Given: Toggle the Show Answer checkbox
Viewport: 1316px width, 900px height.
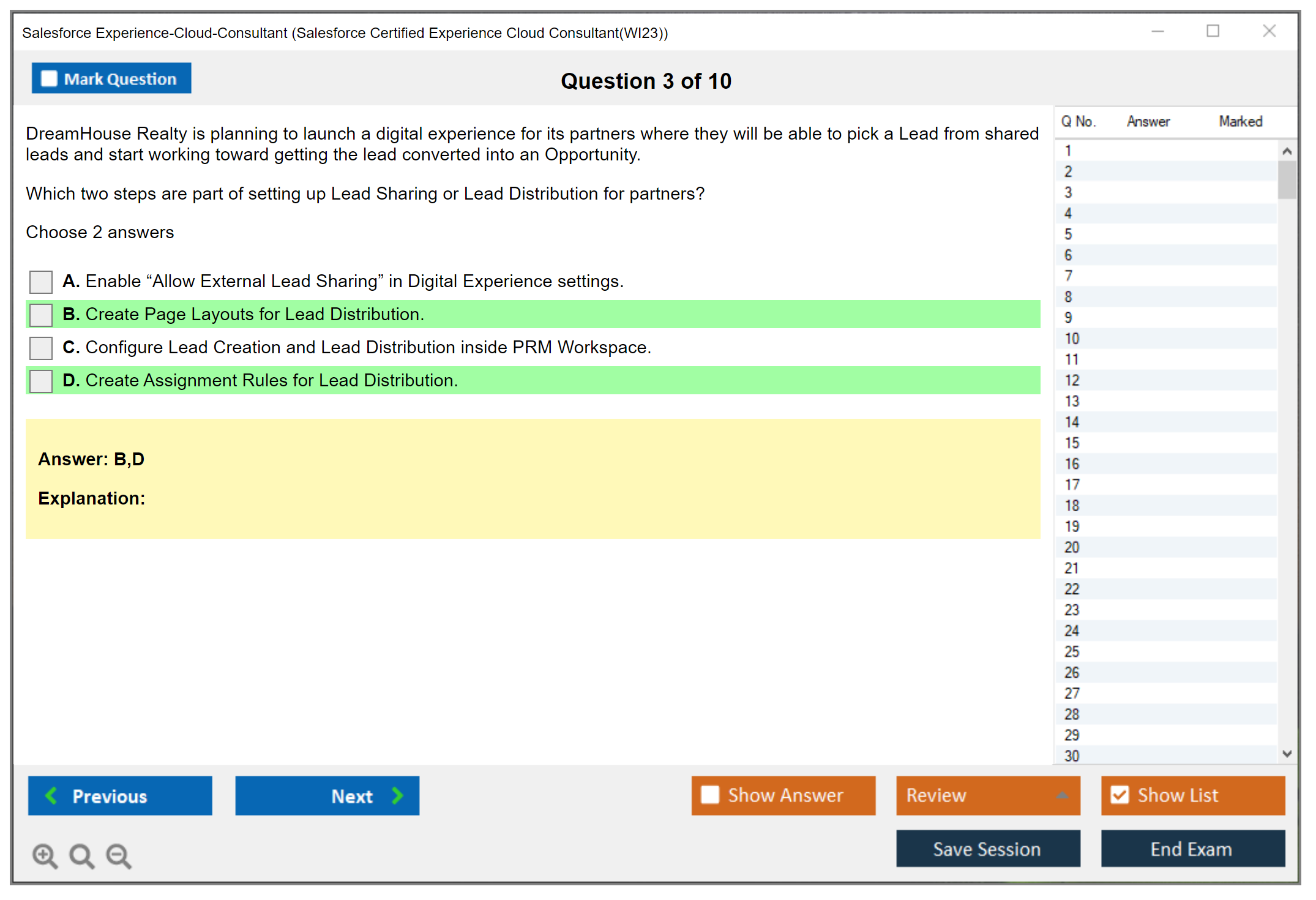Looking at the screenshot, I should 710,795.
